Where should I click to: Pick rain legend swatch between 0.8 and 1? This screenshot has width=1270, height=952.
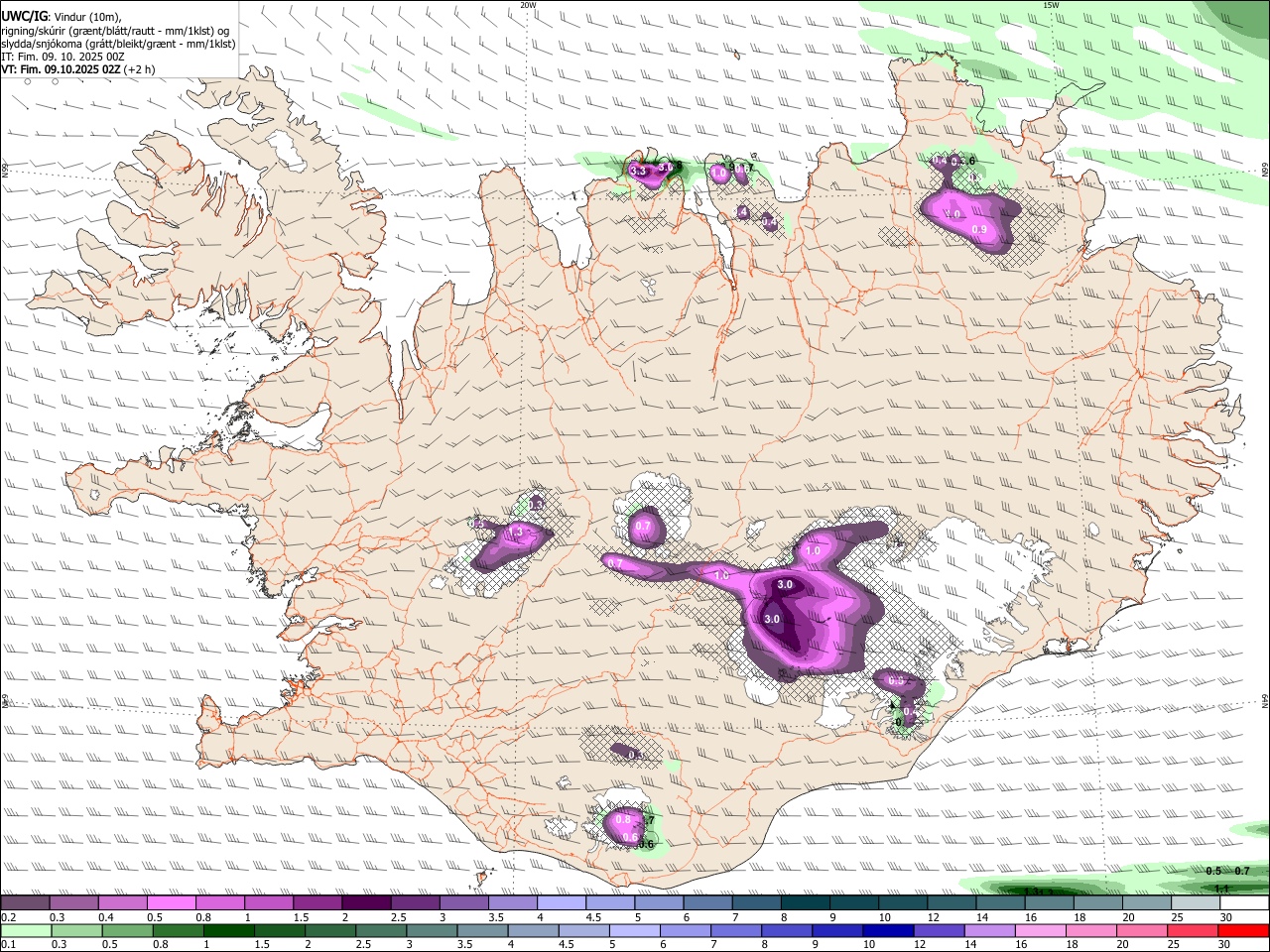(179, 931)
